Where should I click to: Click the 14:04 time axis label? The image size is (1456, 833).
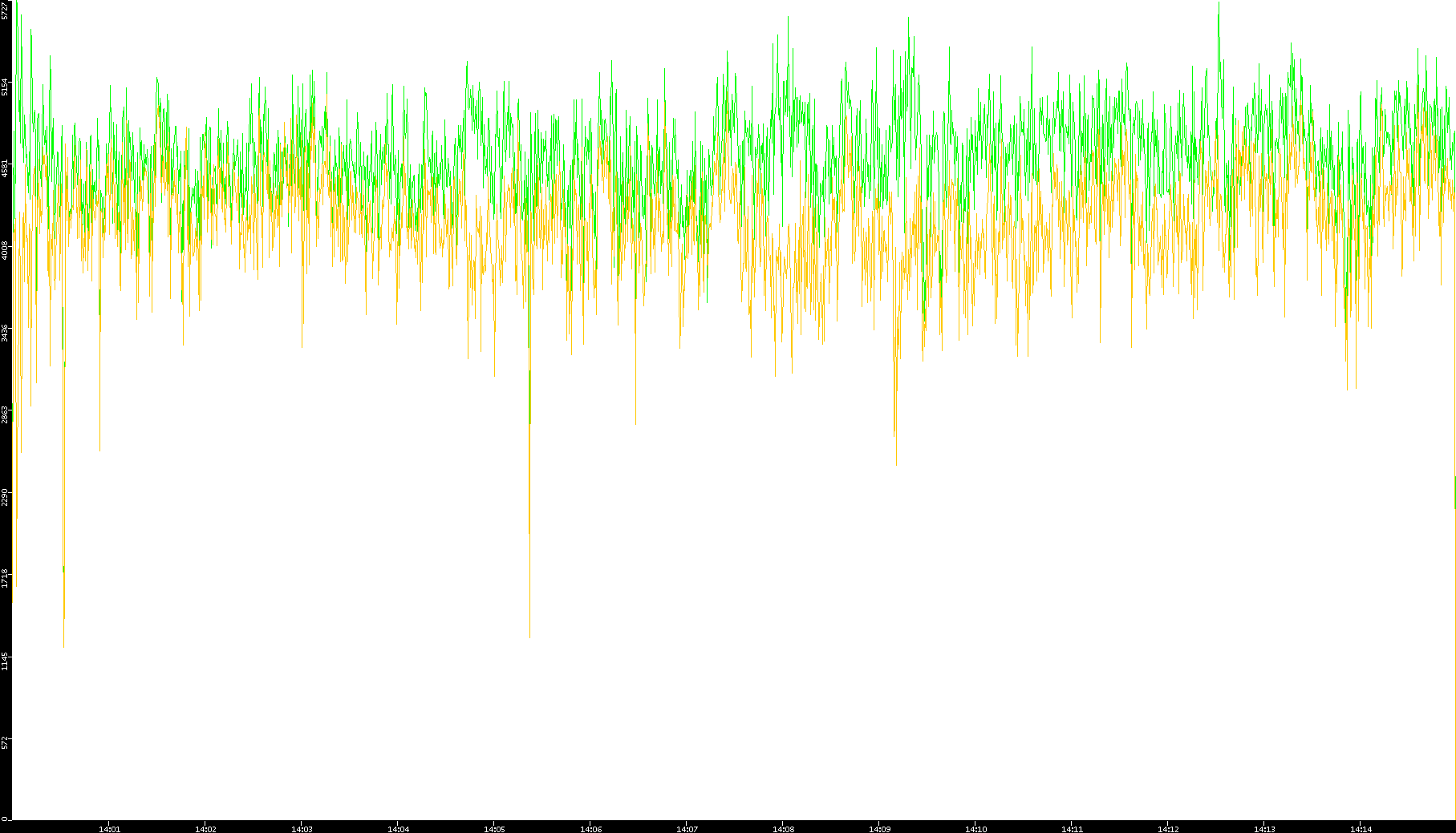click(398, 829)
